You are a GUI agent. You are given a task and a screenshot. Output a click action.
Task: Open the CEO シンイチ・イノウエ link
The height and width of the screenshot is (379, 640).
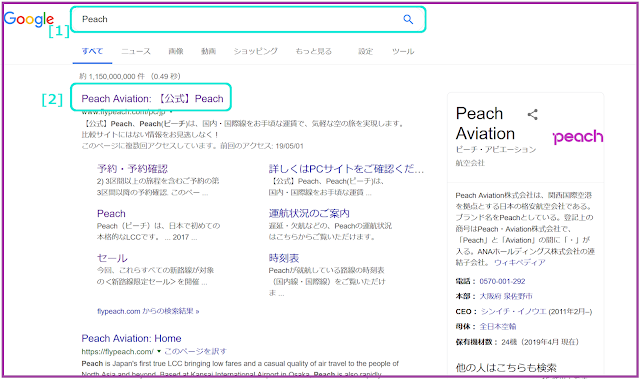pyautogui.click(x=513, y=312)
